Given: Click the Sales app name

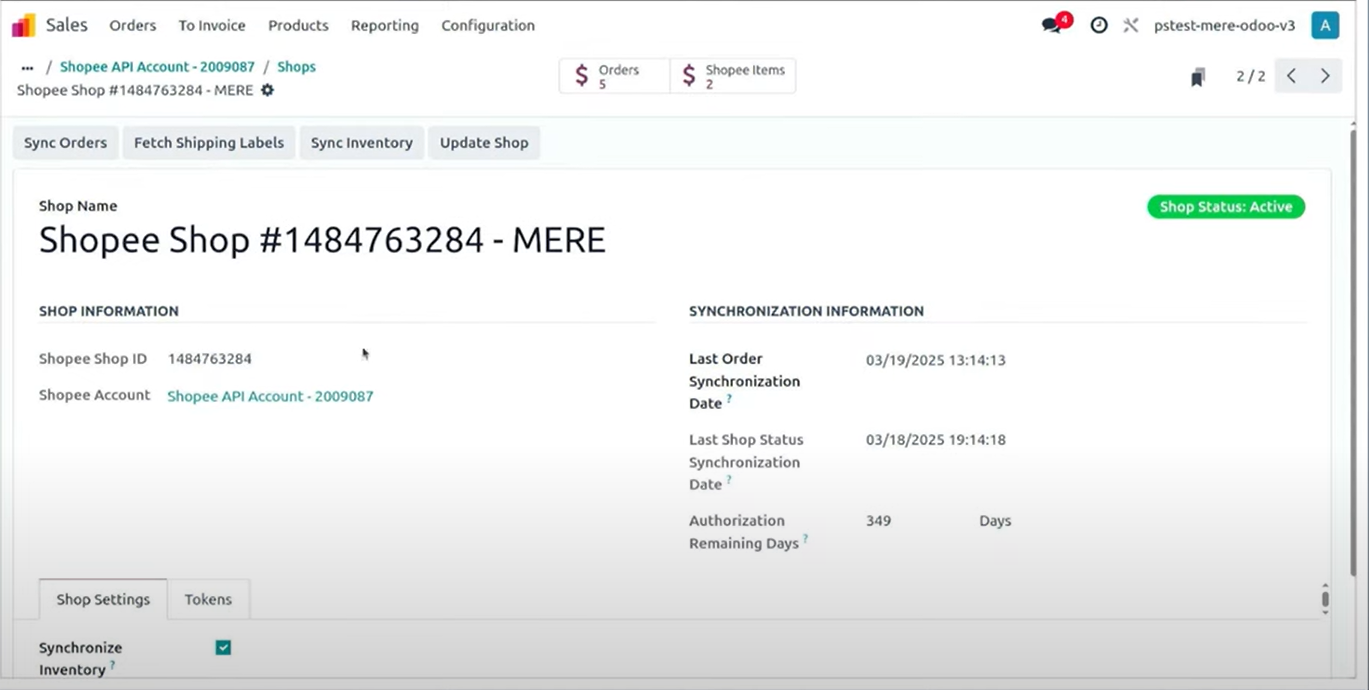Looking at the screenshot, I should pyautogui.click(x=67, y=25).
